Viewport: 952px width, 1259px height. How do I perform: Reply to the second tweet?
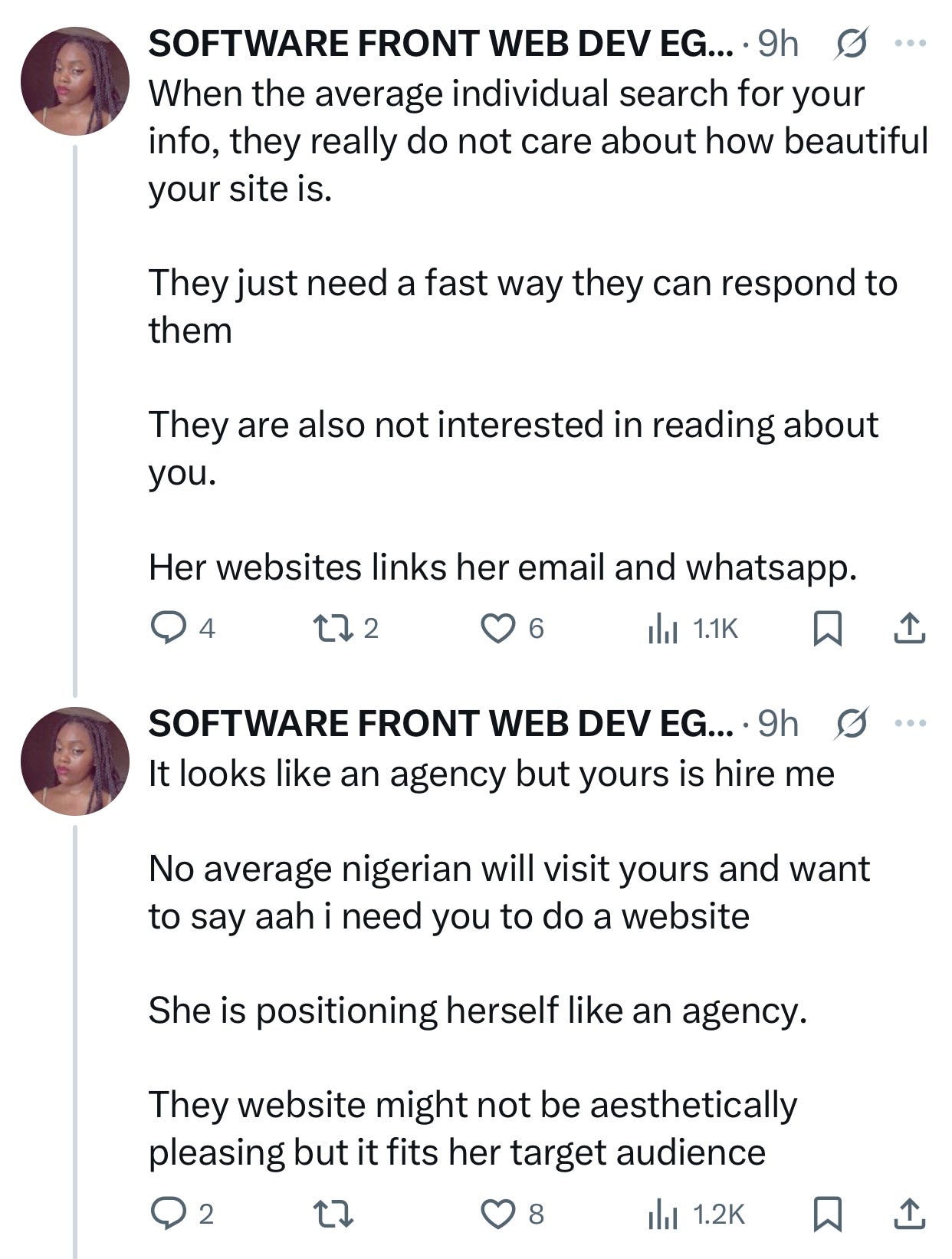[x=164, y=1214]
